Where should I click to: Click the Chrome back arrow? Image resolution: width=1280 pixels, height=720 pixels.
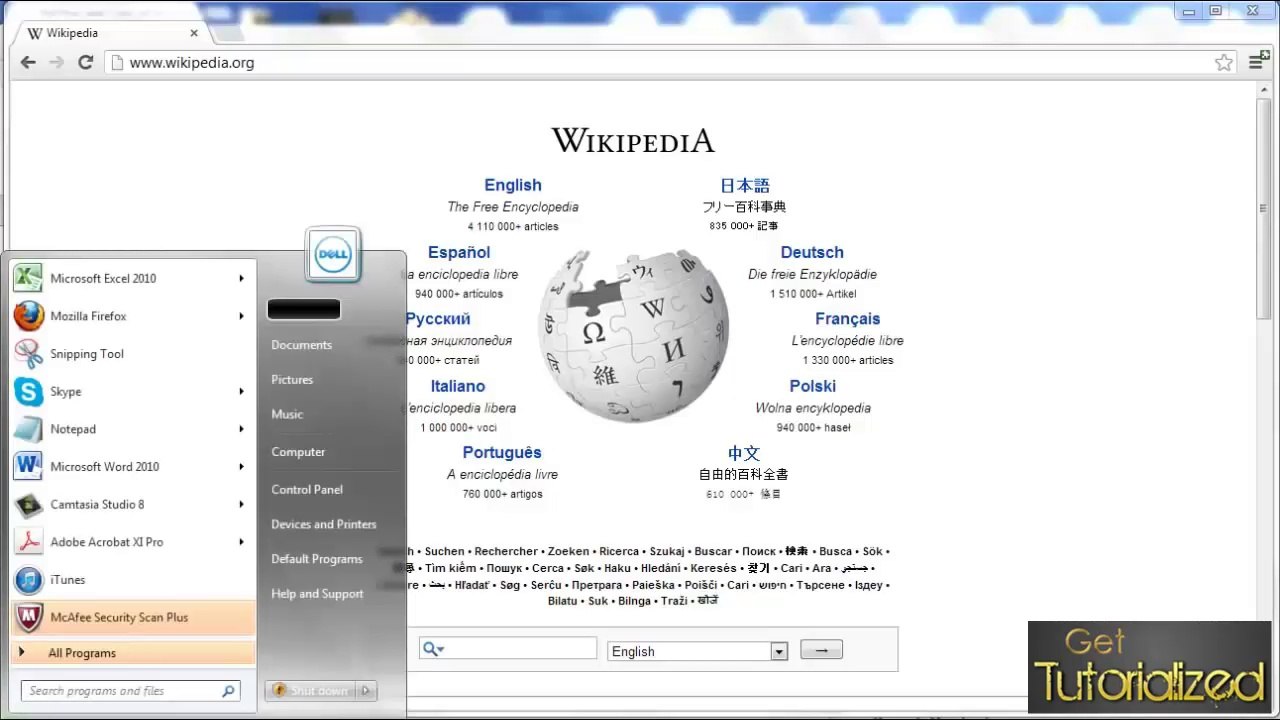pos(28,62)
